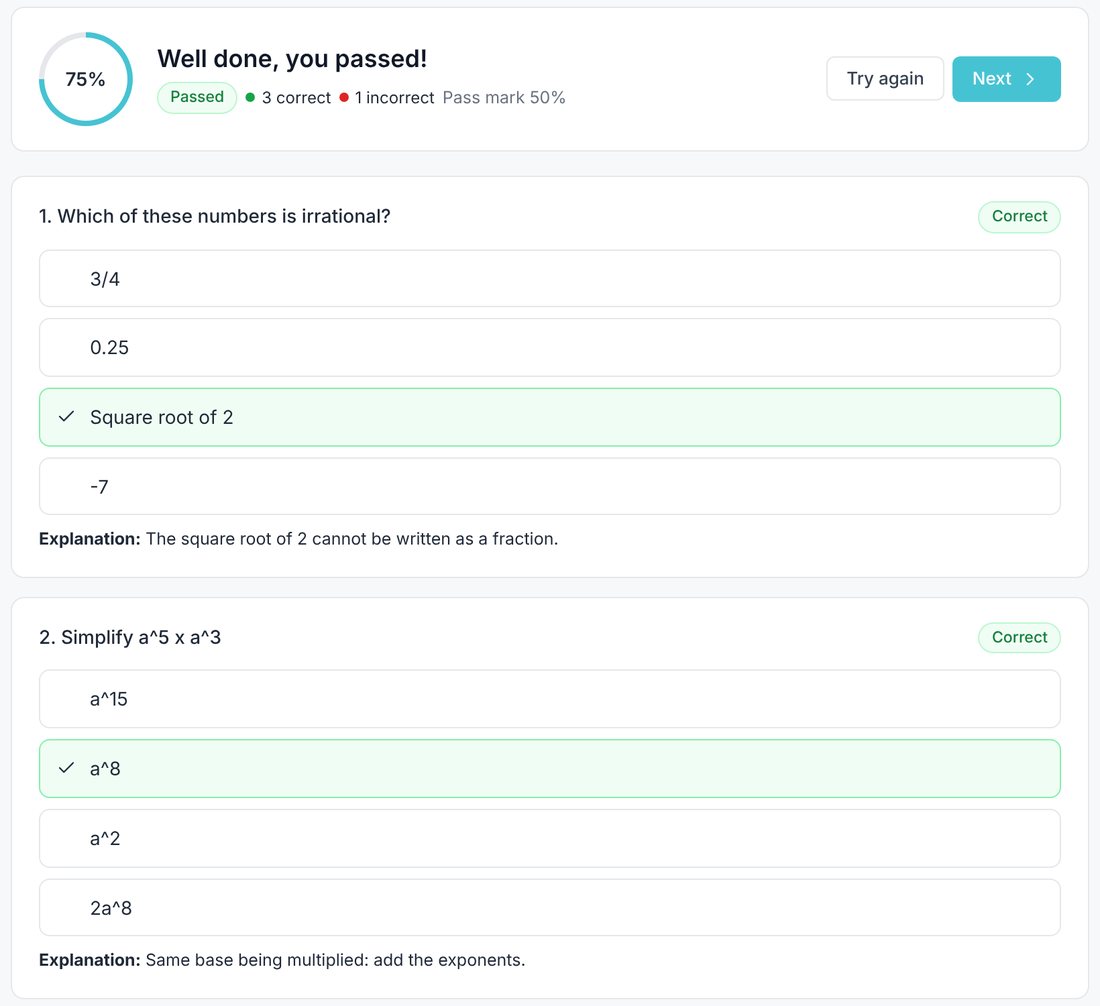Select answer option 3/4
The image size is (1100, 1006).
[x=549, y=279]
